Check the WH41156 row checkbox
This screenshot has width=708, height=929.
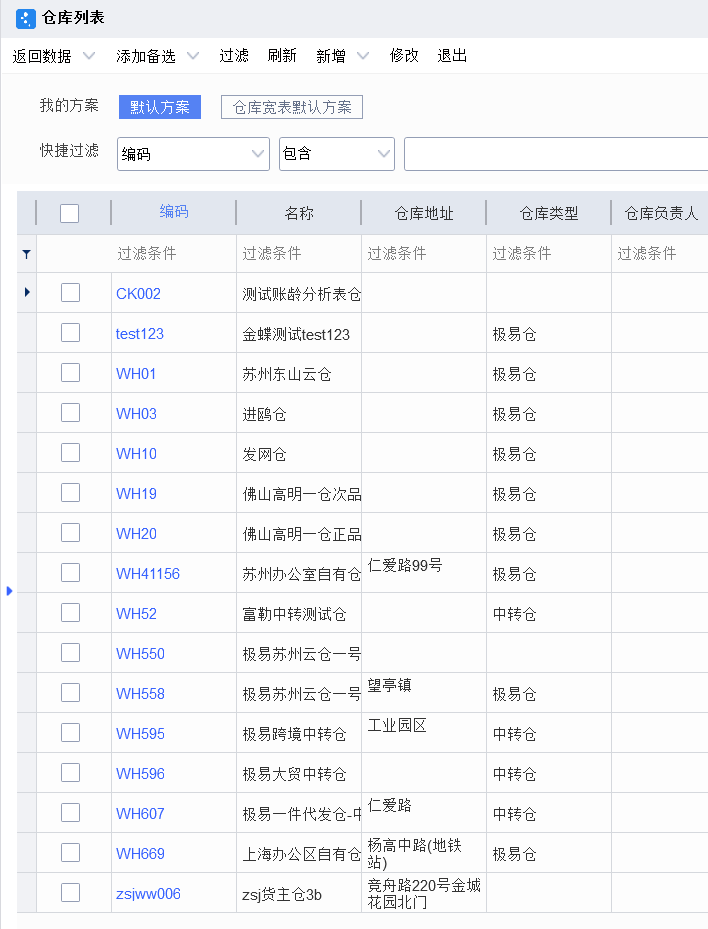click(71, 573)
